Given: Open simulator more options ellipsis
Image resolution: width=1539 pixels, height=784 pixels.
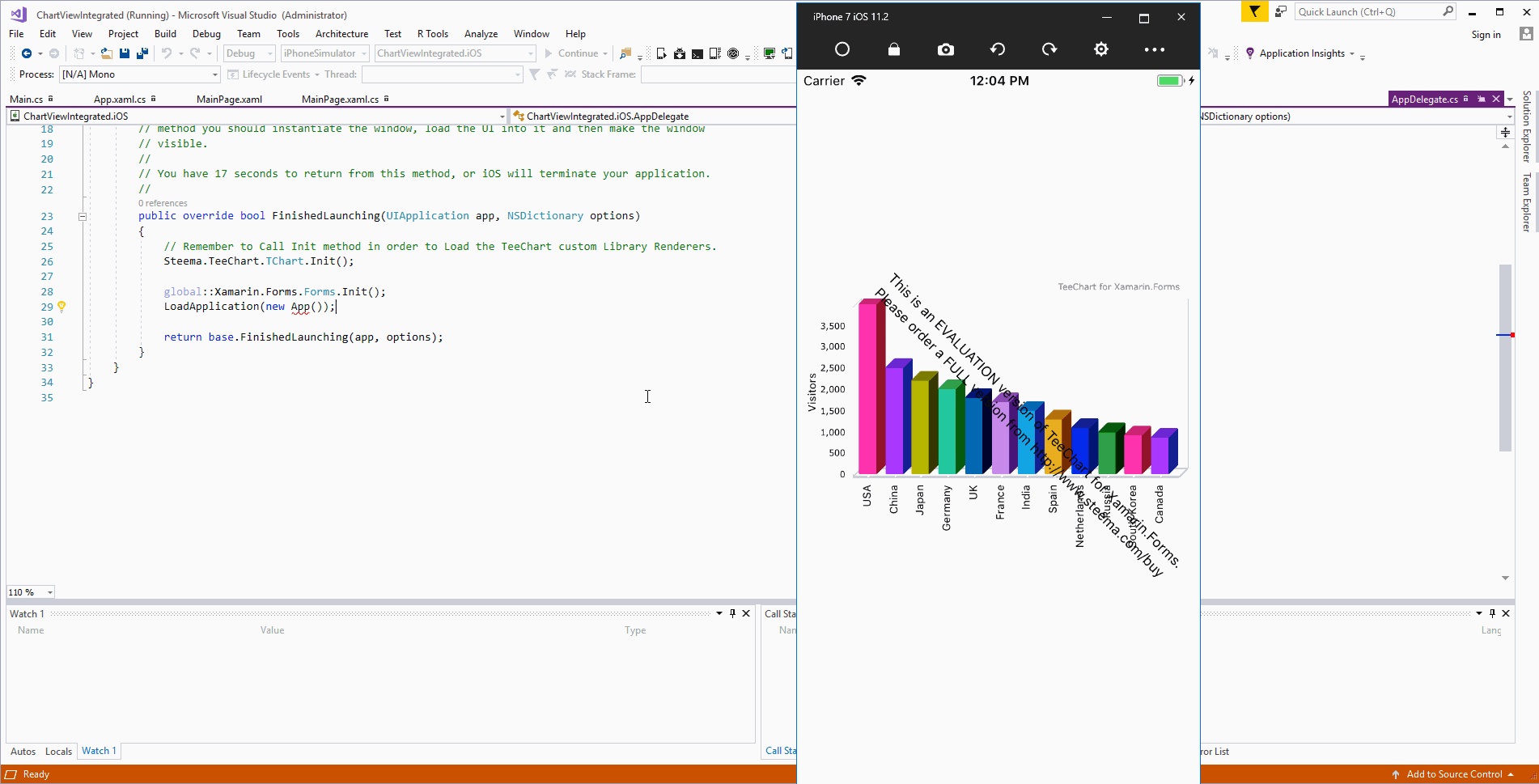Looking at the screenshot, I should click(x=1155, y=49).
